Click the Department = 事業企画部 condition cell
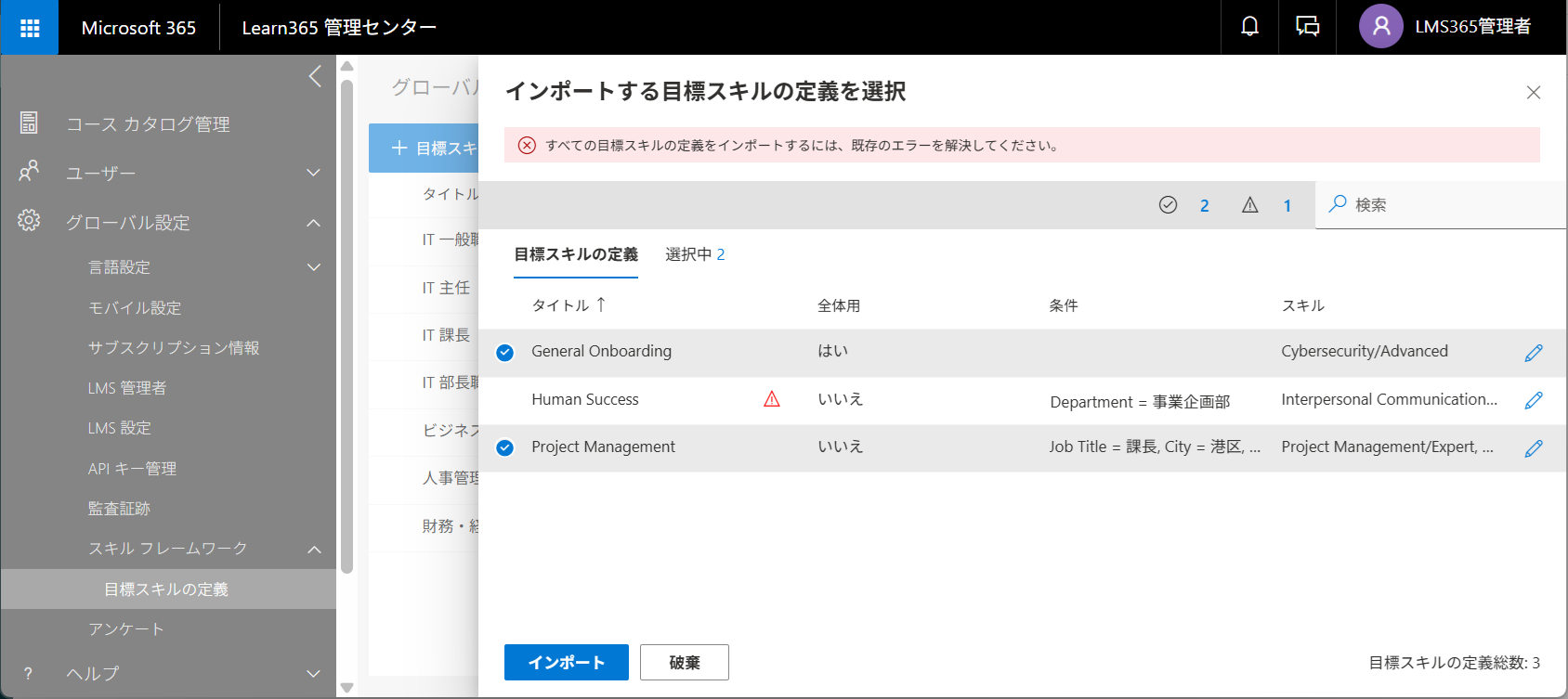 click(x=1140, y=402)
